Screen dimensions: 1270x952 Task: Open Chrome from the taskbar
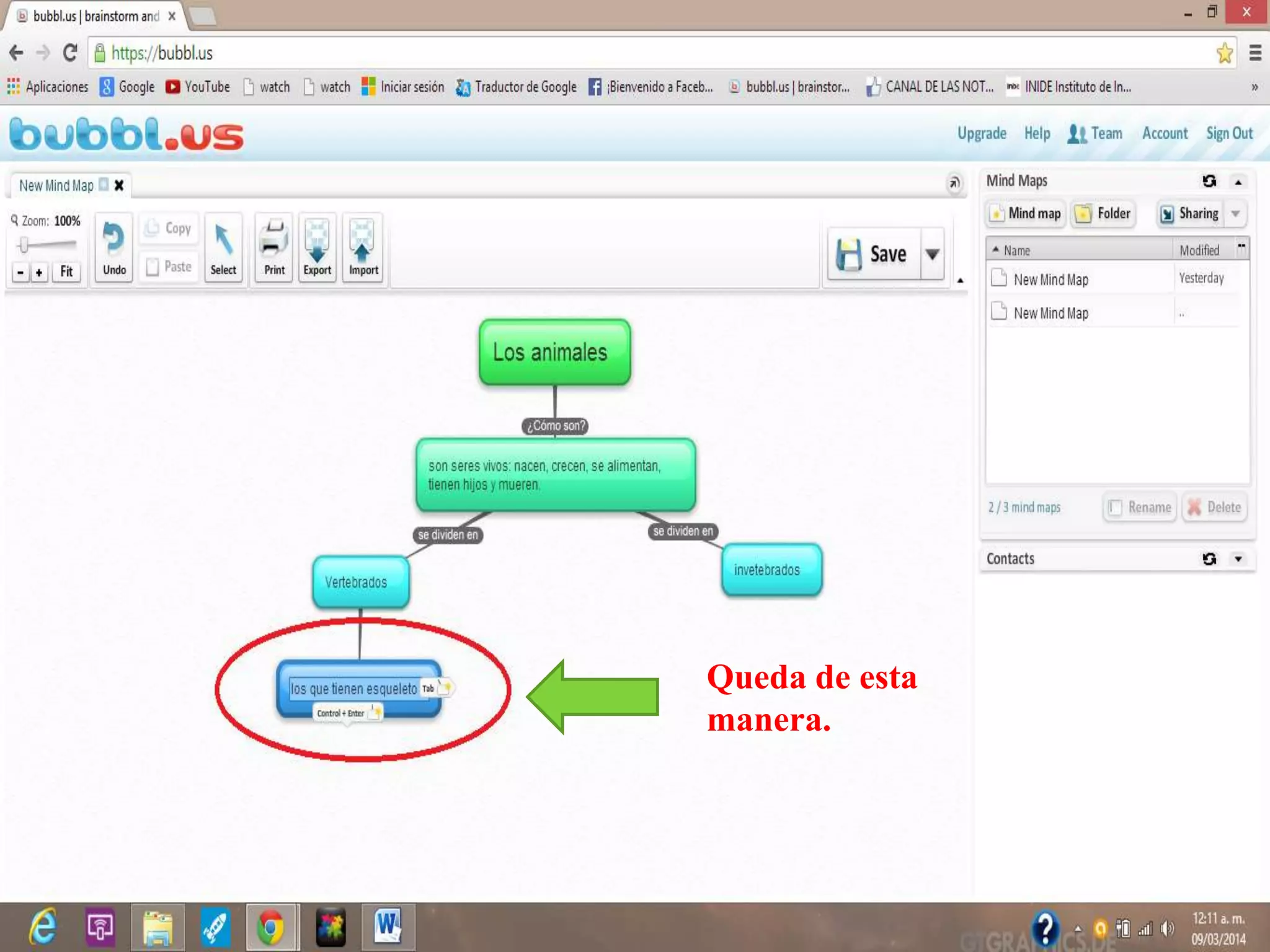point(271,928)
